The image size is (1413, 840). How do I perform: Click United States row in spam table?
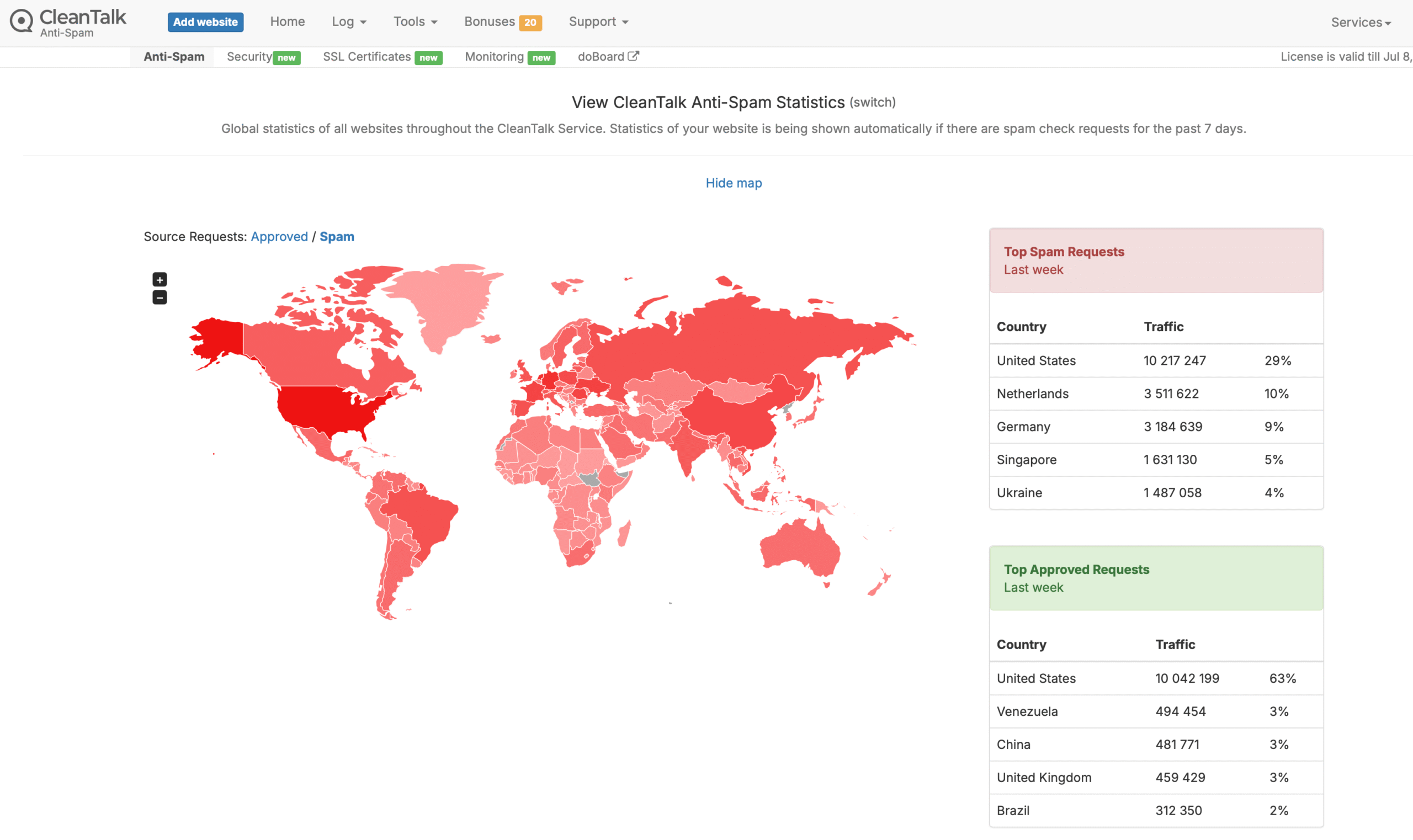(x=1156, y=360)
